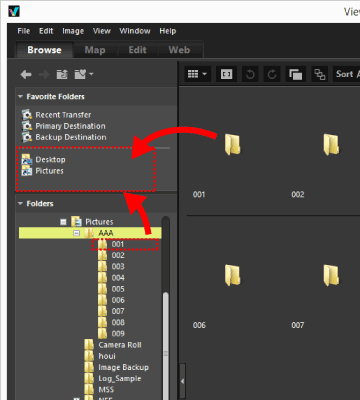
Task: Rotate image clockwise
Action: (272, 74)
